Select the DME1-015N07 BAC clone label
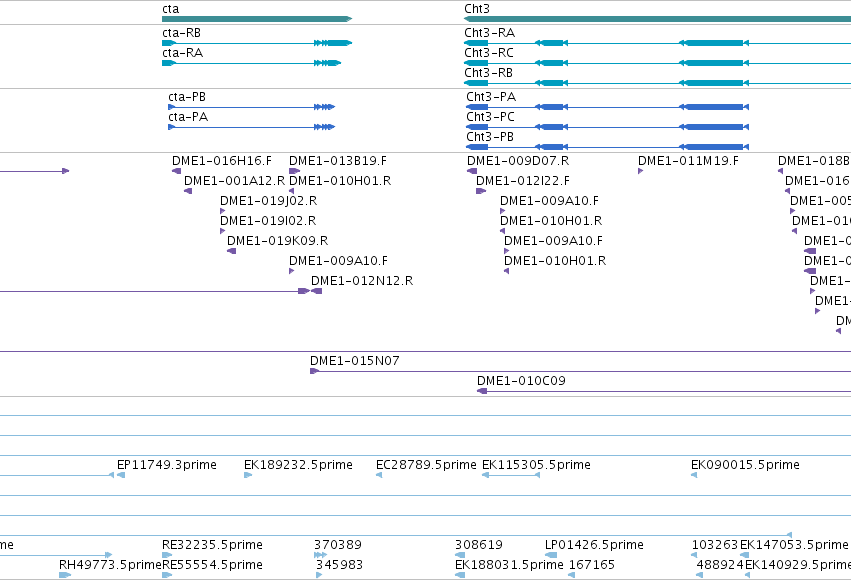This screenshot has width=851, height=580. click(x=354, y=361)
